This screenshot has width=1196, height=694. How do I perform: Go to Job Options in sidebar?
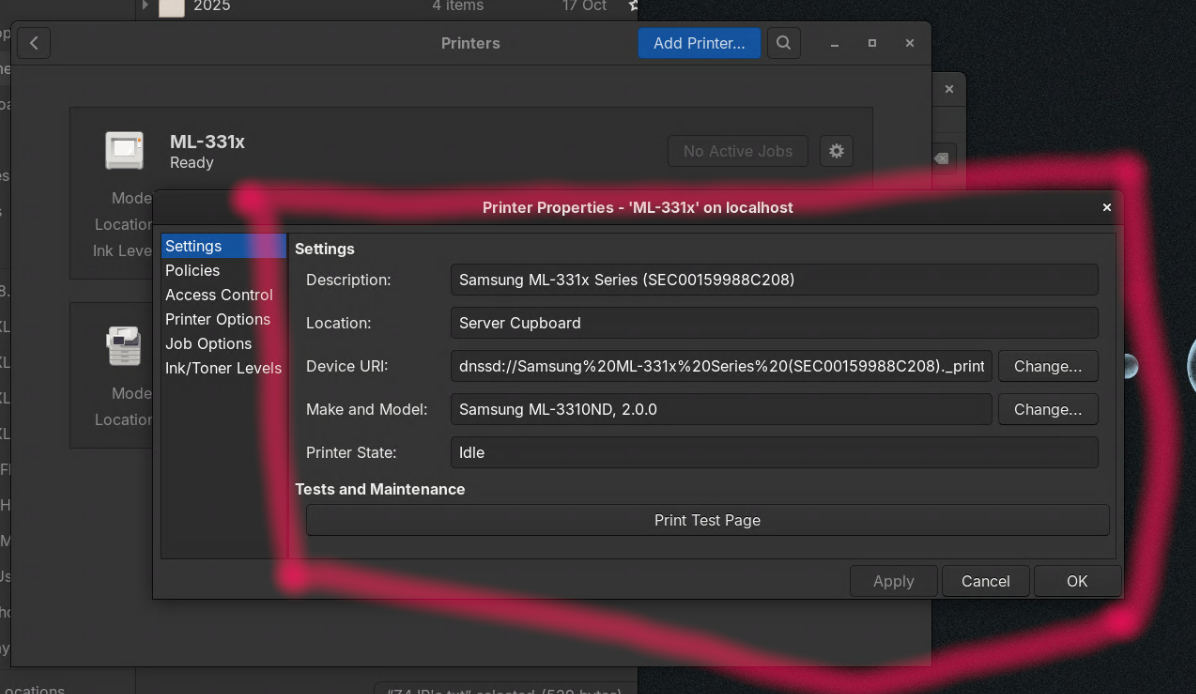(208, 343)
